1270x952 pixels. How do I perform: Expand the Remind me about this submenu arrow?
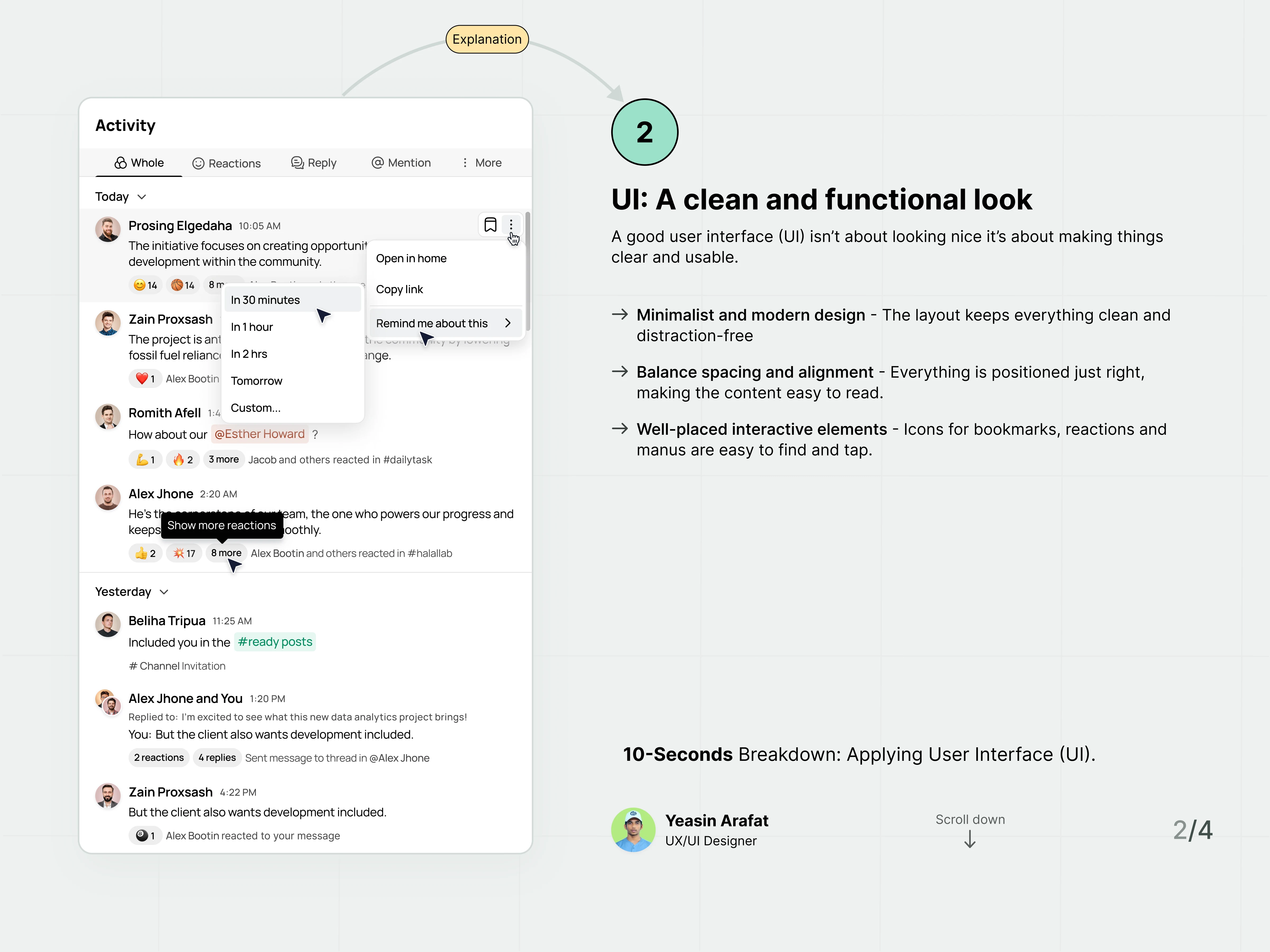tap(507, 323)
